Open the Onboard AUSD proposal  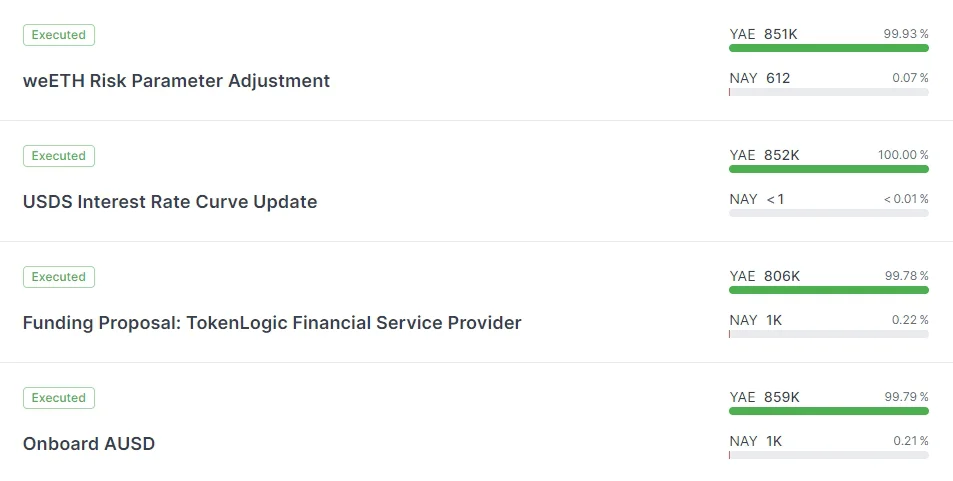pyautogui.click(x=89, y=444)
